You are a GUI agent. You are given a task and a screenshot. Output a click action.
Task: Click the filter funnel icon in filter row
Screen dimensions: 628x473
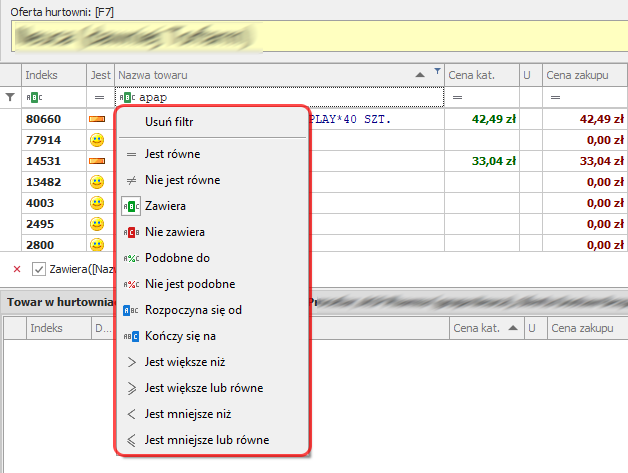click(11, 97)
